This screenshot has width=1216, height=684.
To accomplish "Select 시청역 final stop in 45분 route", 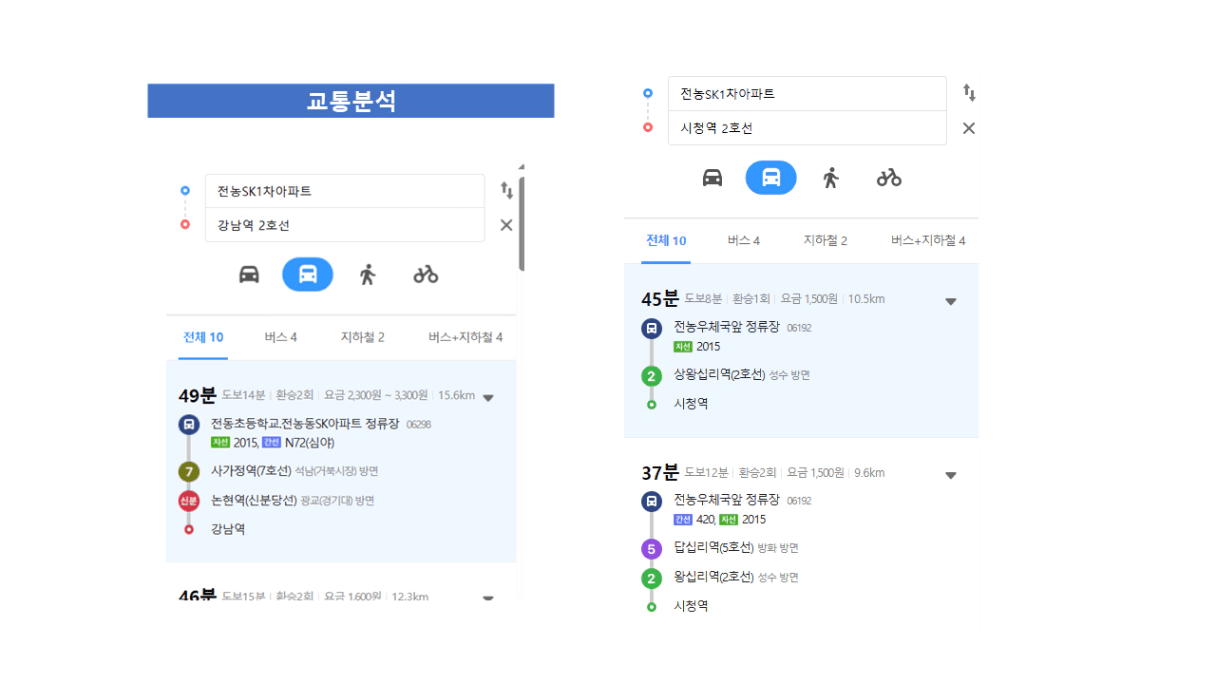I will tap(691, 404).
